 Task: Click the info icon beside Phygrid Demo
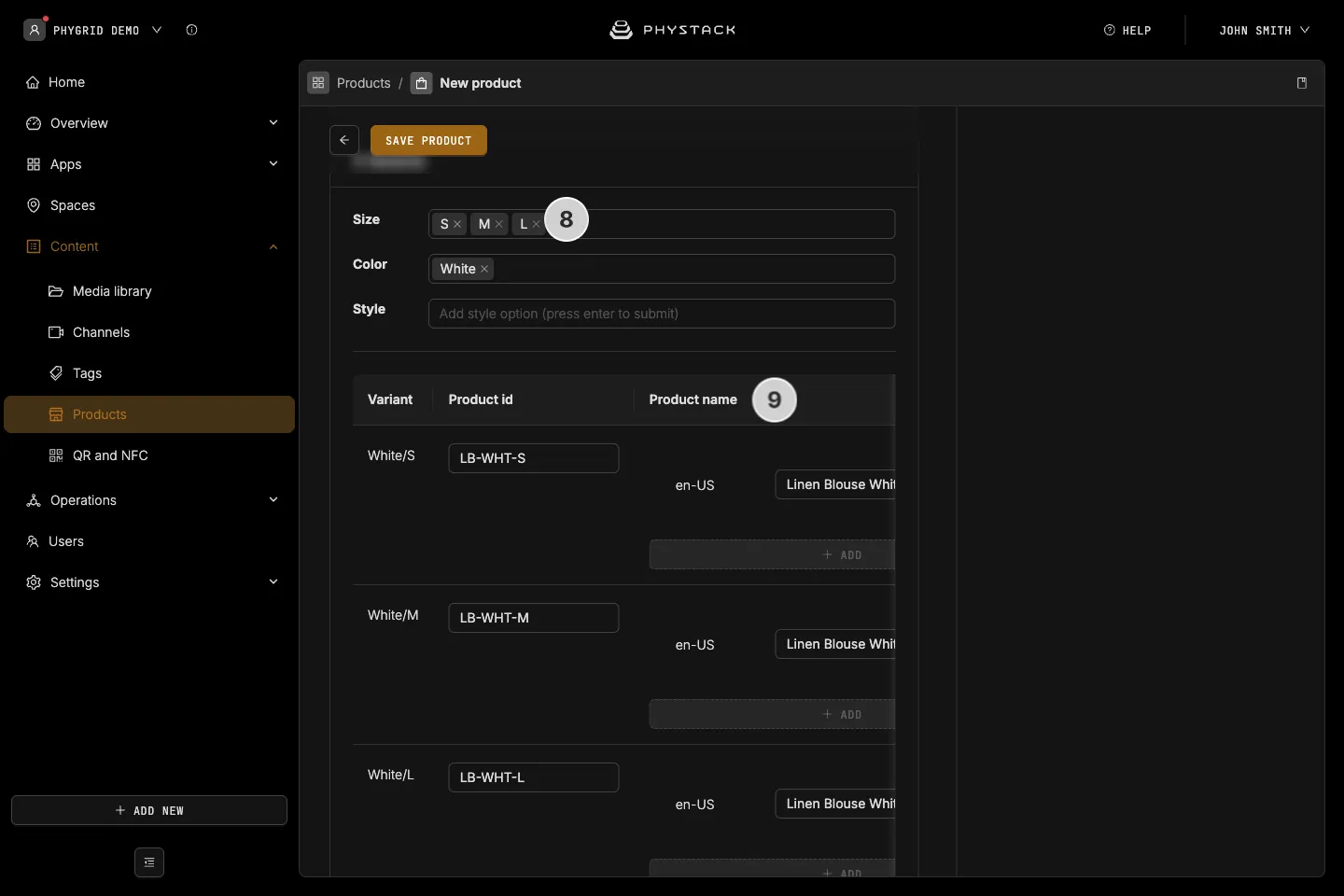191,30
